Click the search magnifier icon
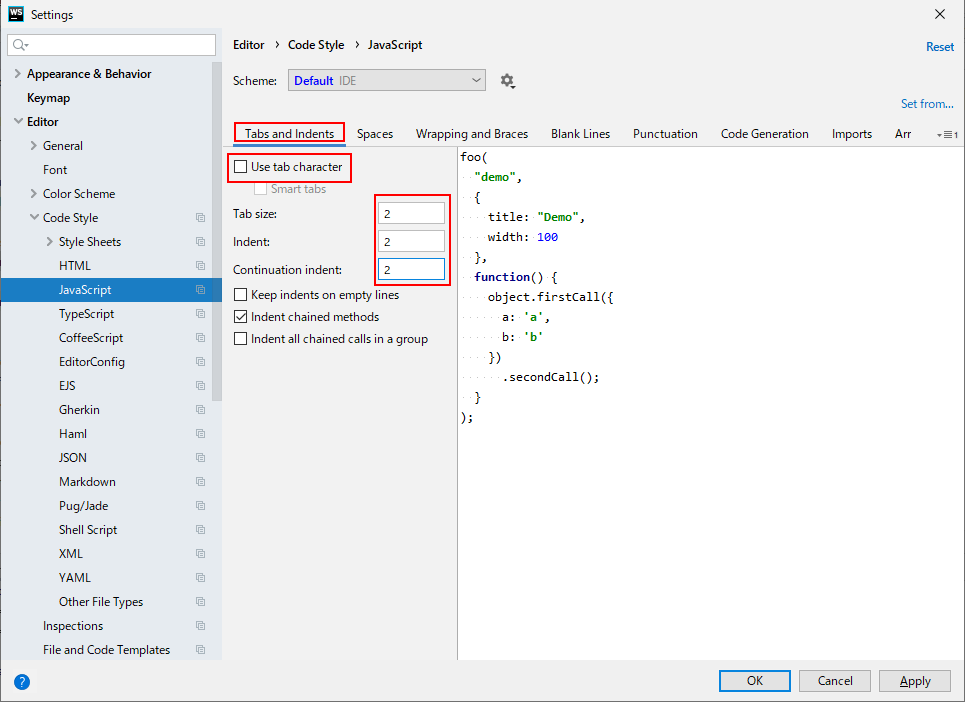The width and height of the screenshot is (965, 702). pyautogui.click(x=20, y=44)
